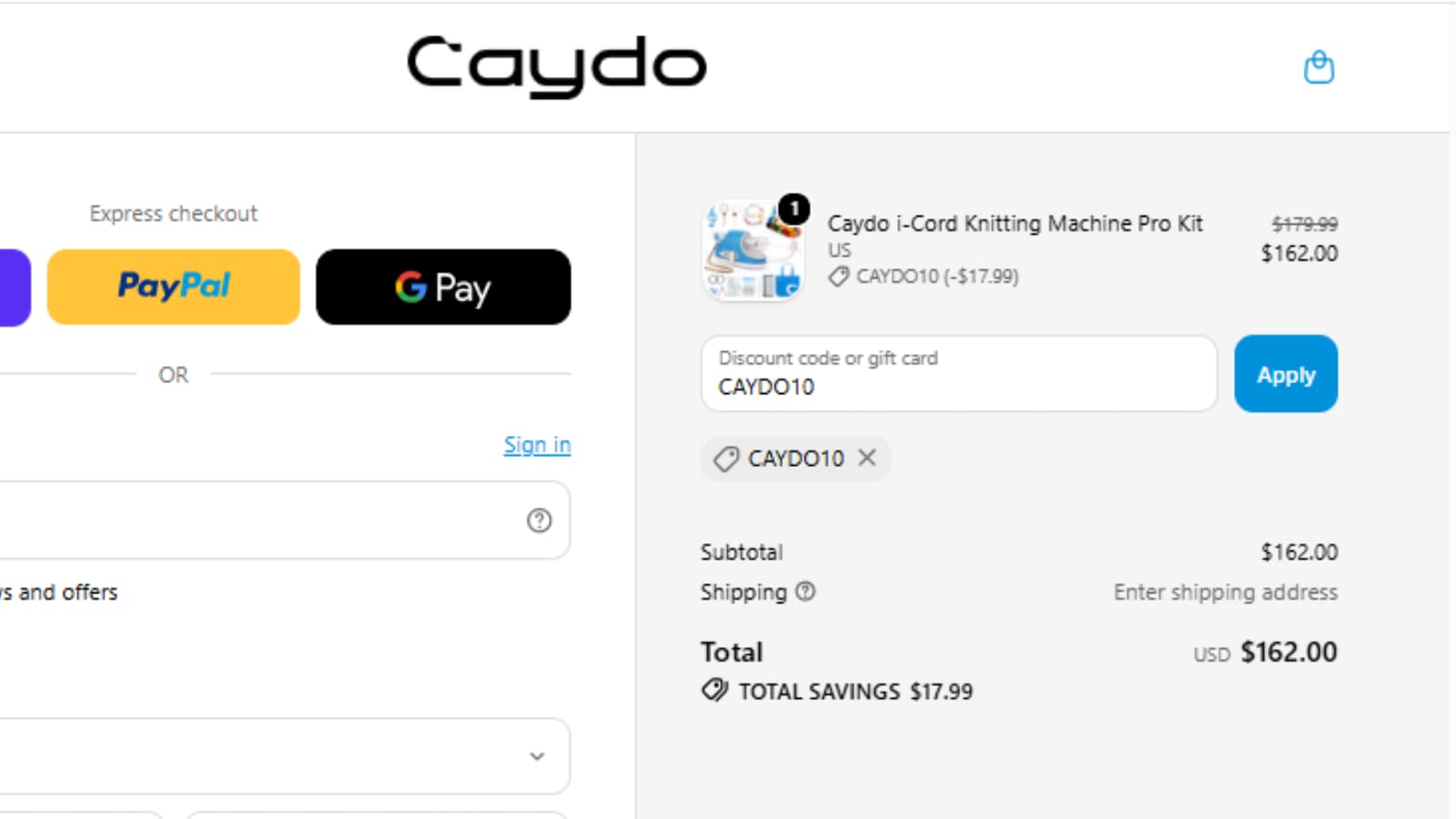Click the knitting machine product thumbnail

coord(752,250)
